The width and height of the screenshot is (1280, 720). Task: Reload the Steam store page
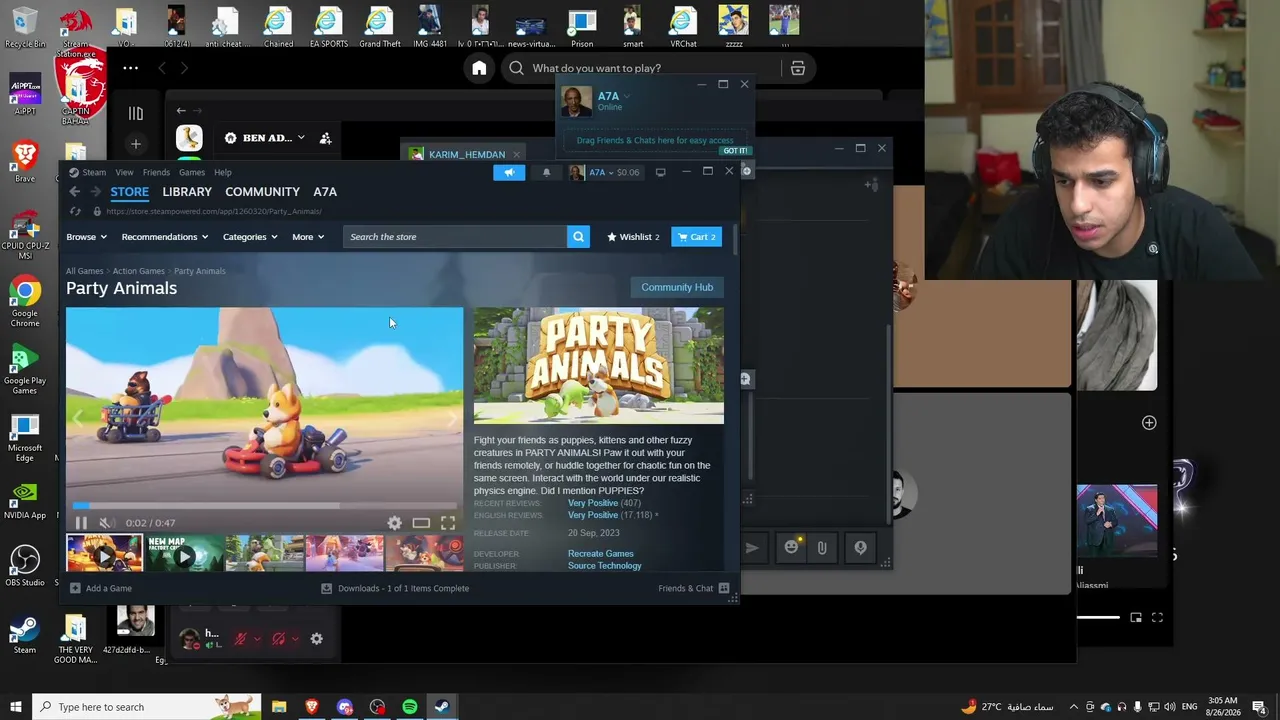[x=75, y=211]
